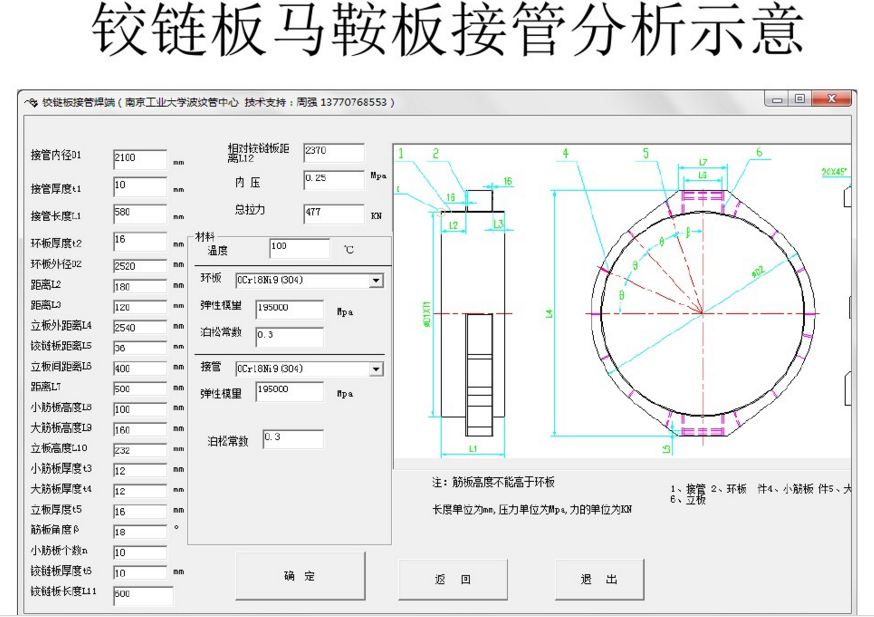Click the 环板外径D2 input field

click(139, 266)
